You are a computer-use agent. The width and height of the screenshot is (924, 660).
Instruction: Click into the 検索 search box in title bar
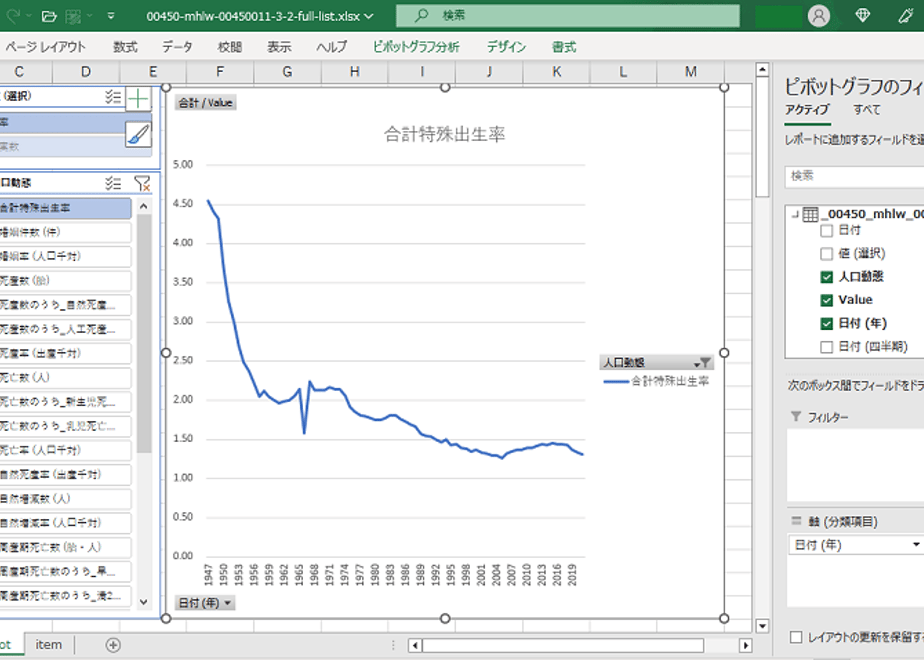pos(568,16)
